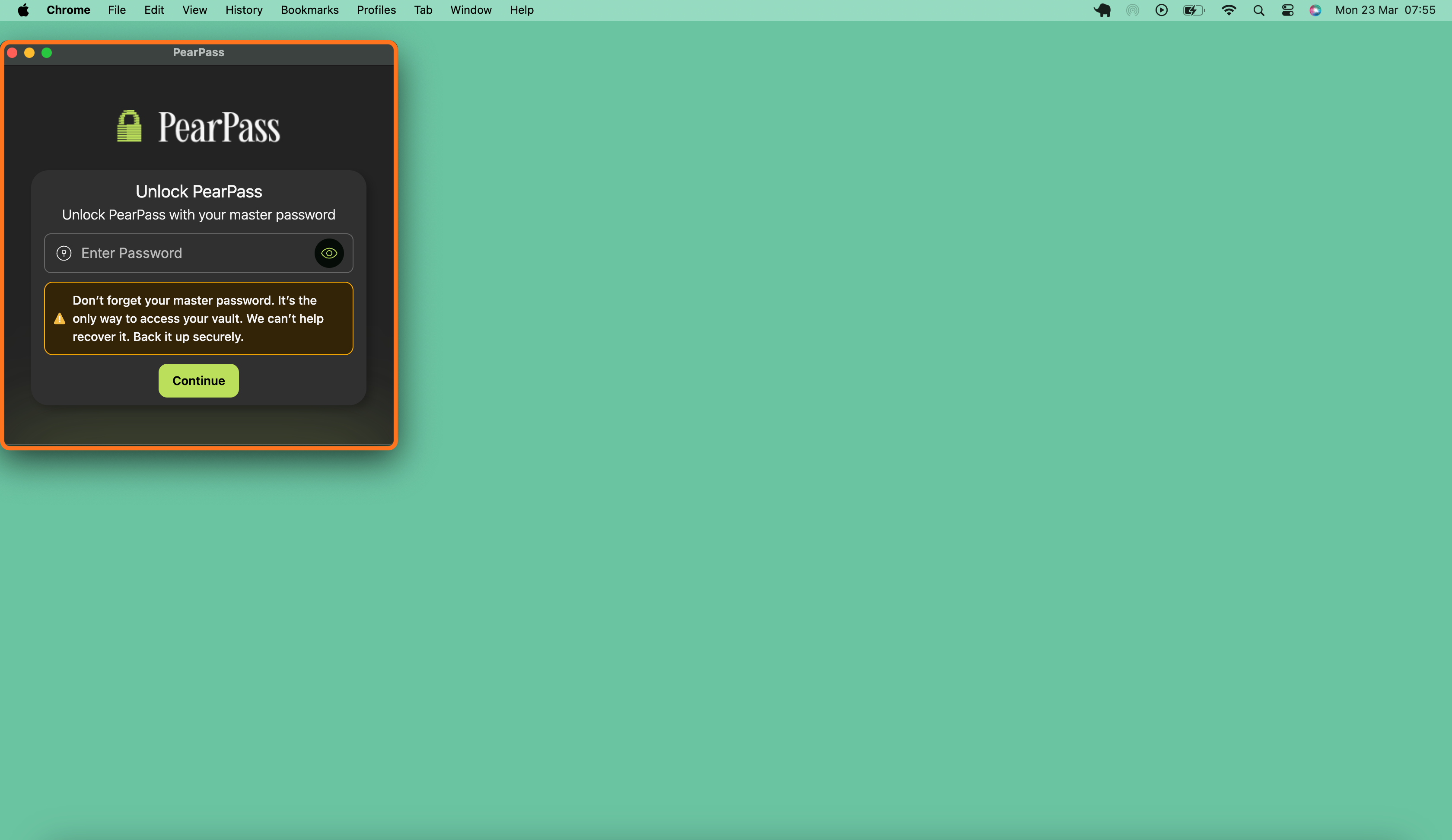Click the elephant icon in the menu bar
Image resolution: width=1452 pixels, height=840 pixels.
(x=1102, y=10)
